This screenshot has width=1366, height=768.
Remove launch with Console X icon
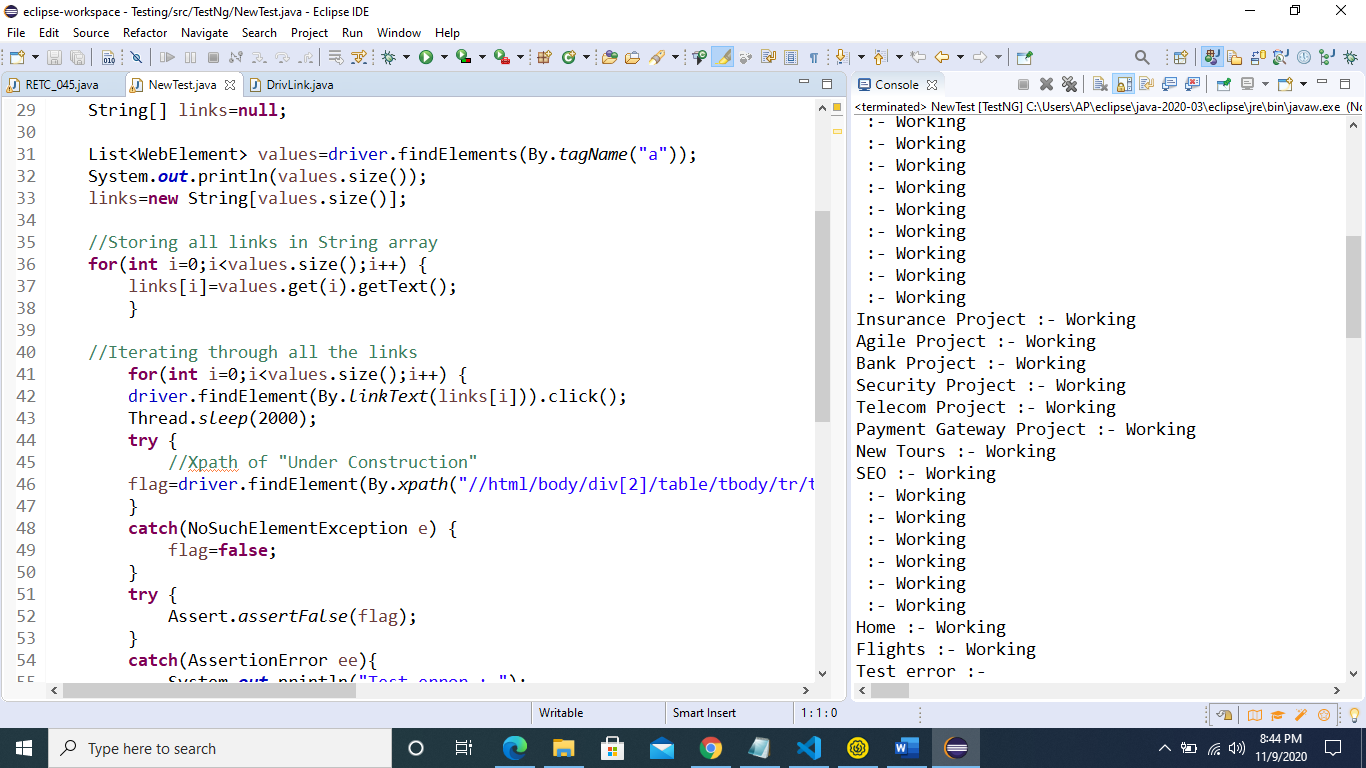pos(1046,85)
